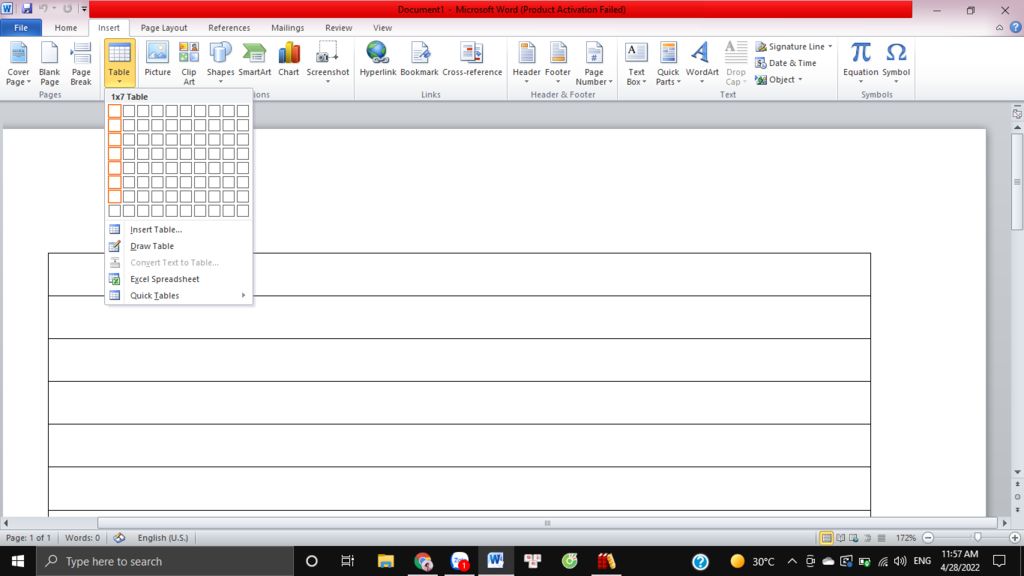Click the vertical scrollbar thumb
This screenshot has height=576, width=1024.
1017,182
